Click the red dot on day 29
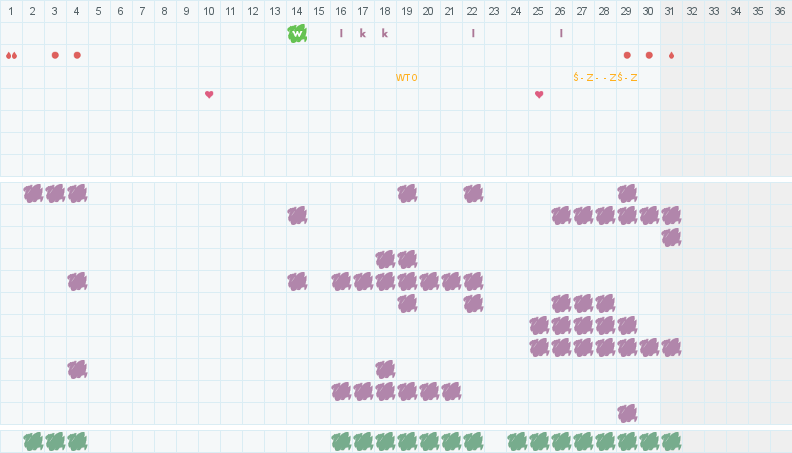This screenshot has width=792, height=453. (627, 55)
